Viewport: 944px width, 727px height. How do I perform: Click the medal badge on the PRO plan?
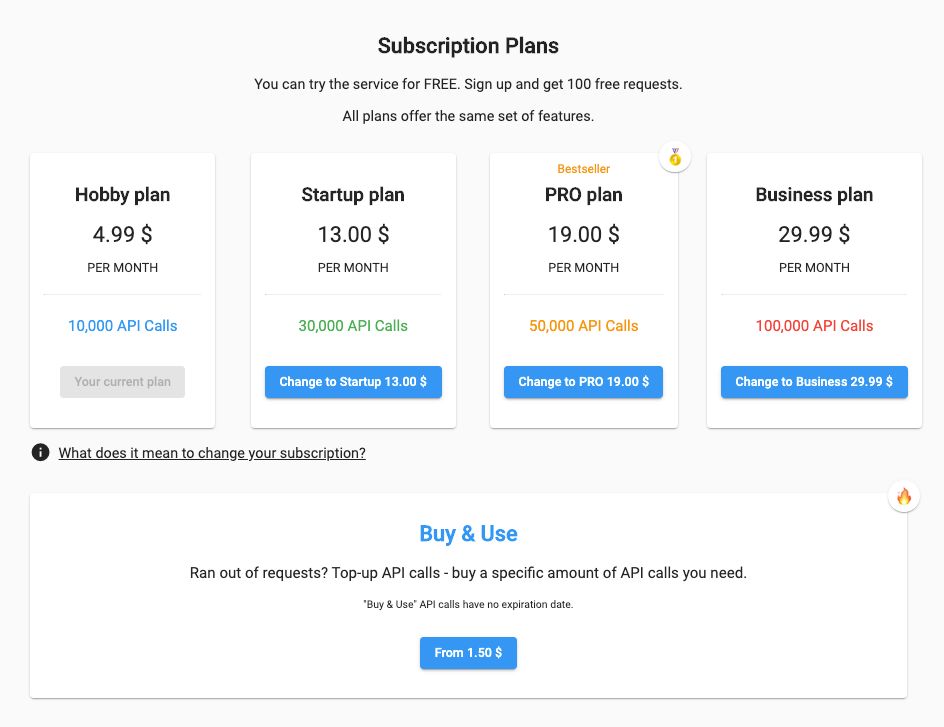coord(675,157)
